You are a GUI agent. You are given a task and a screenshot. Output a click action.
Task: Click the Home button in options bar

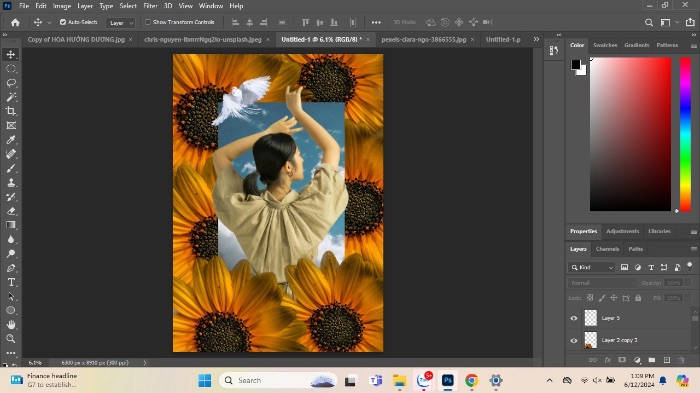(x=15, y=22)
